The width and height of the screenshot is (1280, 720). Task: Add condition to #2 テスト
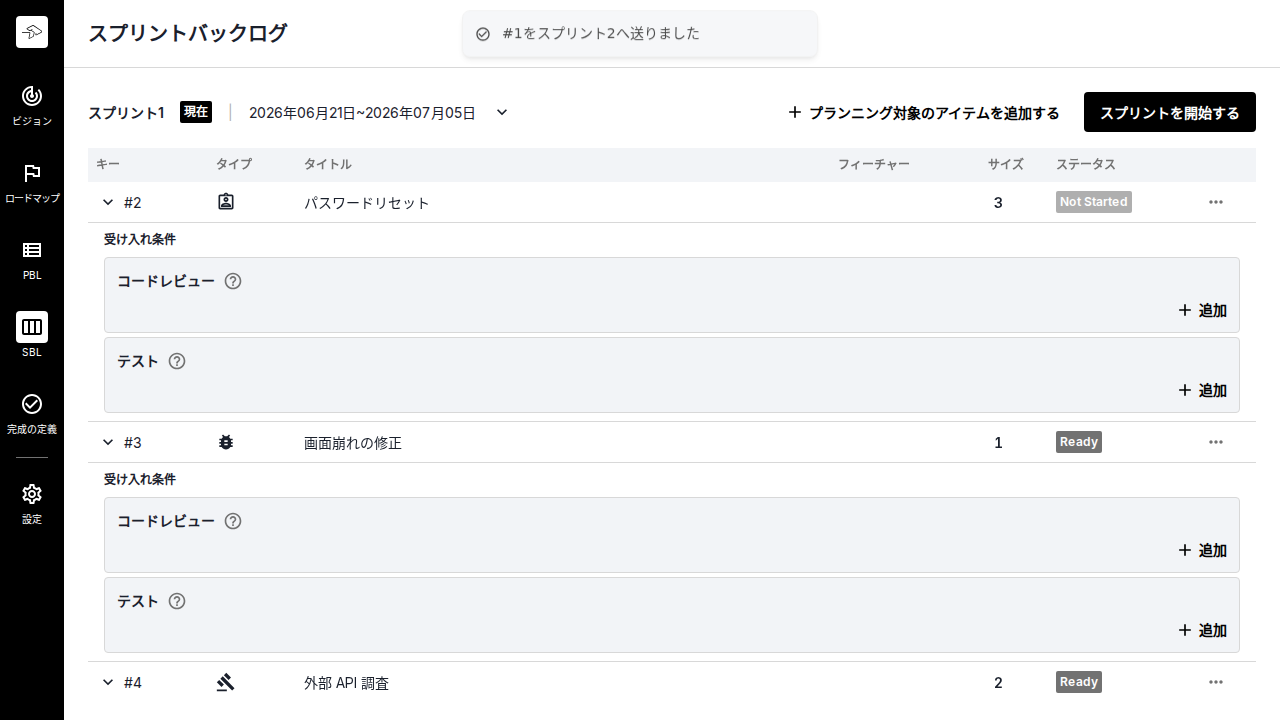pyautogui.click(x=1202, y=390)
